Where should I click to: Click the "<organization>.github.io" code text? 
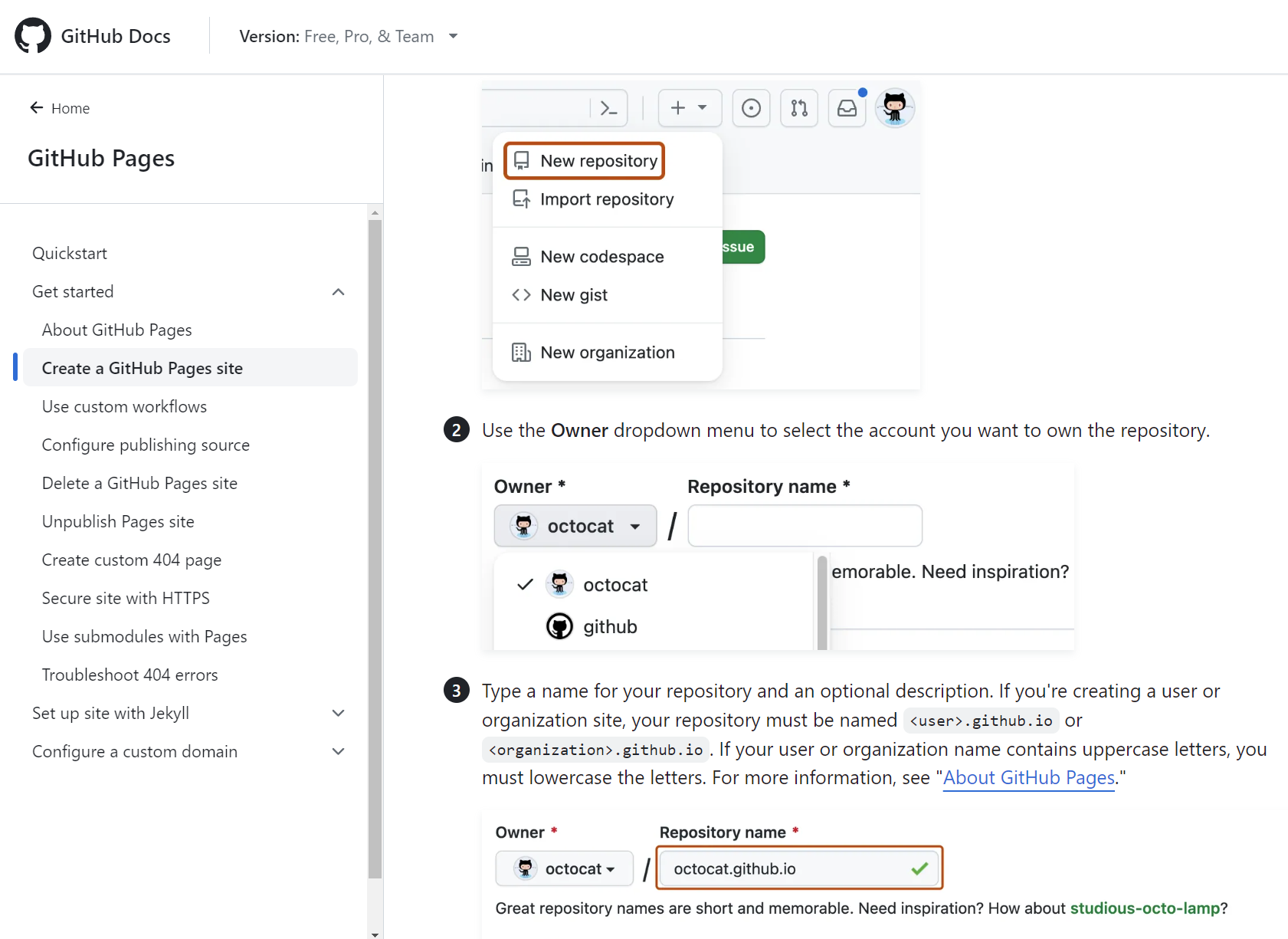pos(596,750)
